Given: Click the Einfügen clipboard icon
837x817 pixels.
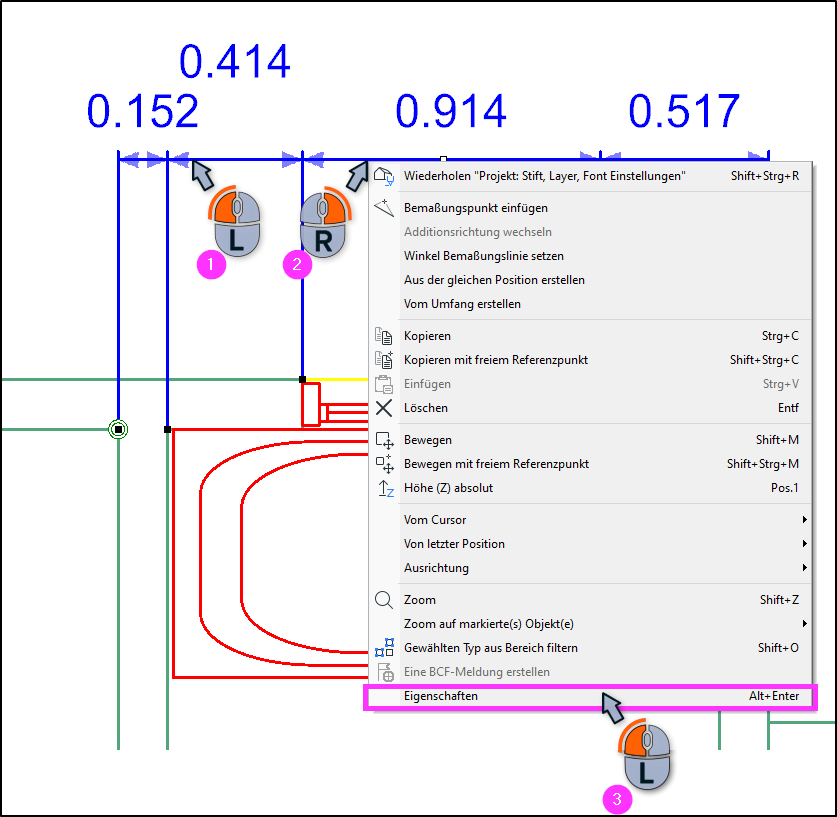Looking at the screenshot, I should (x=384, y=384).
